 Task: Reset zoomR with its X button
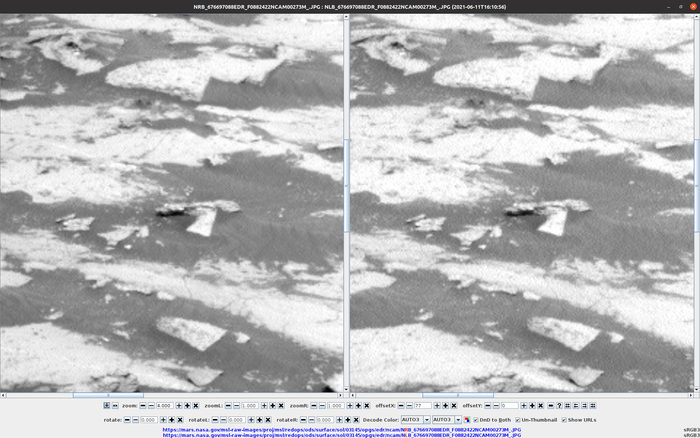[x=367, y=406]
